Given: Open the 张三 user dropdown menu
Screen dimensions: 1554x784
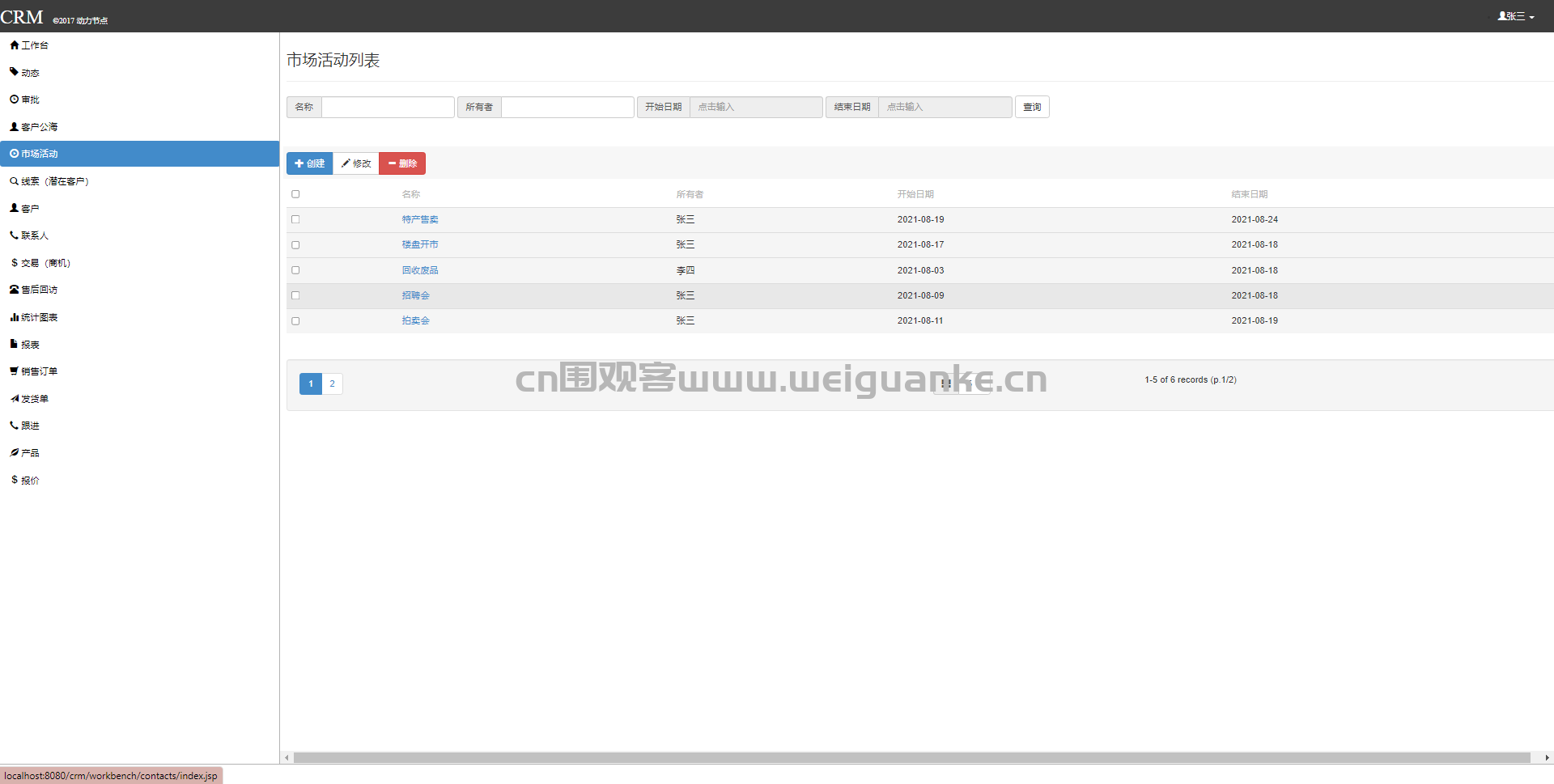Looking at the screenshot, I should 1516,16.
